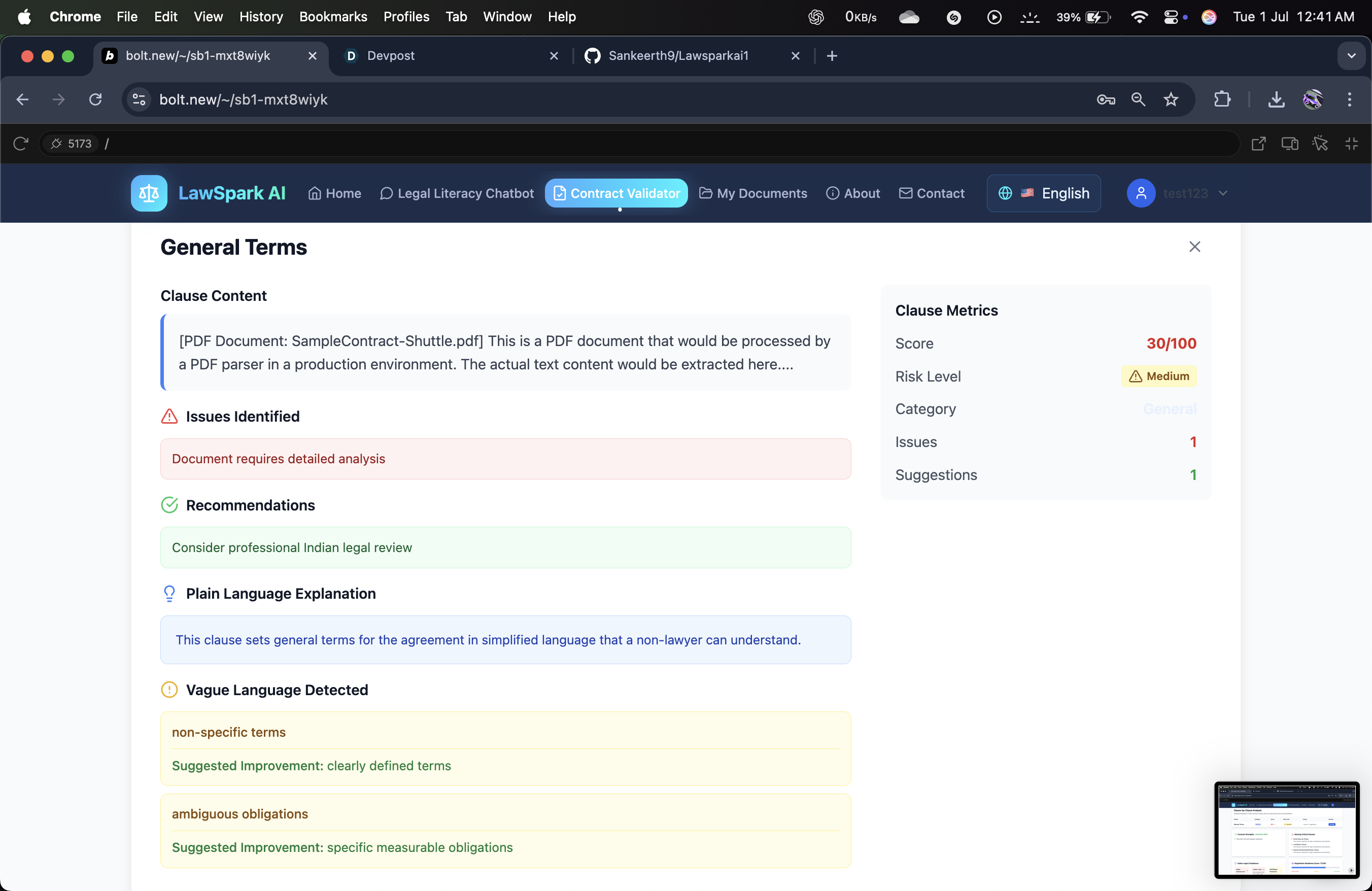
Task: Click the Chrome extensions puzzle icon
Action: tap(1222, 99)
